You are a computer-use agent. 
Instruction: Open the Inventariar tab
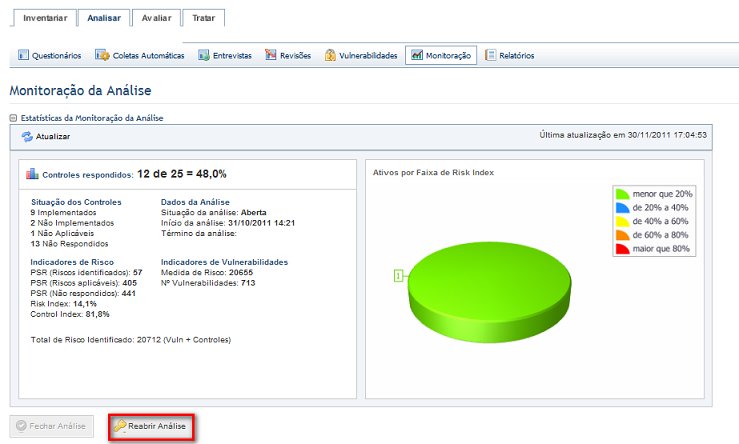click(x=45, y=18)
